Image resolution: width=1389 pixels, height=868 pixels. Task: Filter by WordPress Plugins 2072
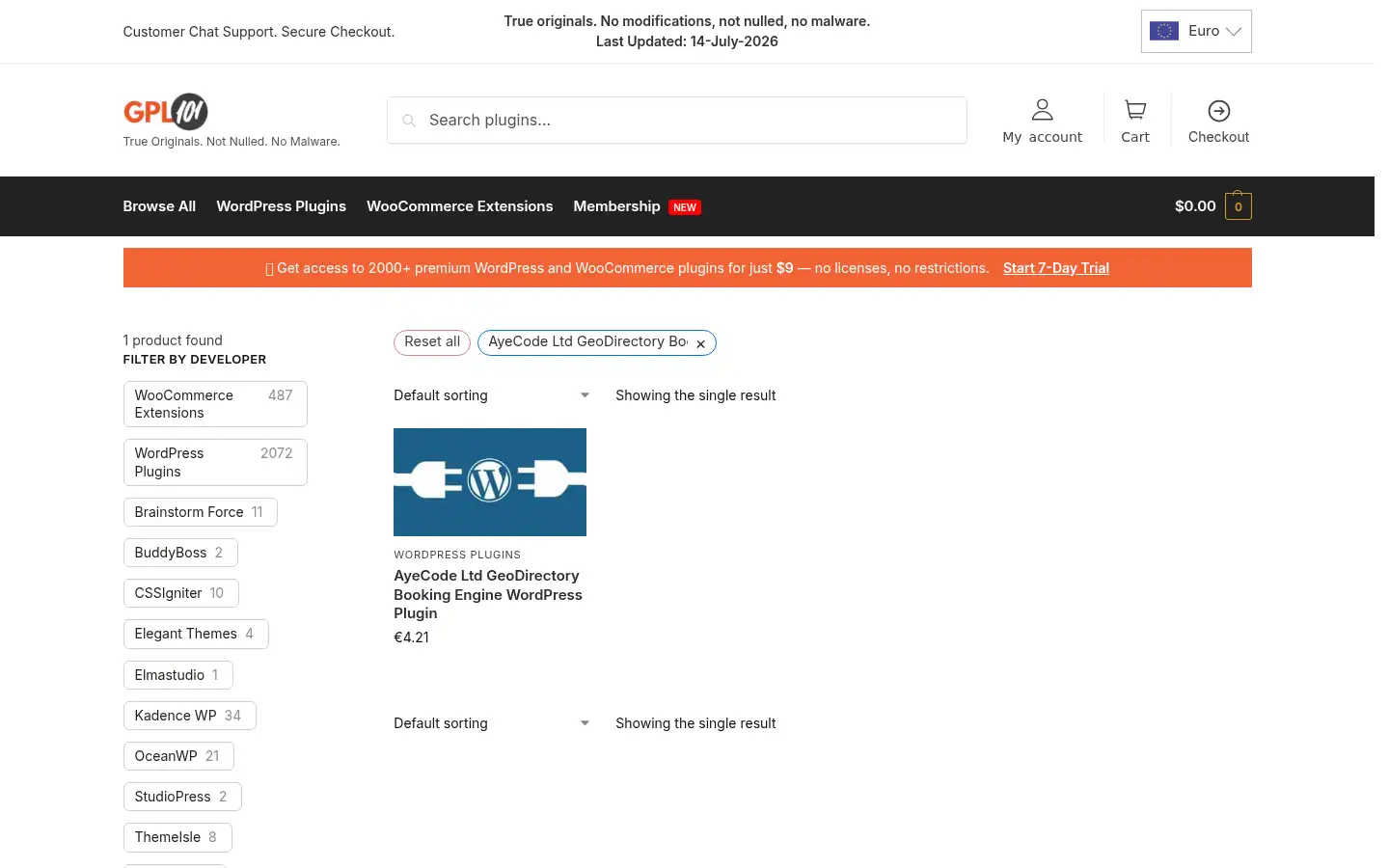(x=215, y=462)
